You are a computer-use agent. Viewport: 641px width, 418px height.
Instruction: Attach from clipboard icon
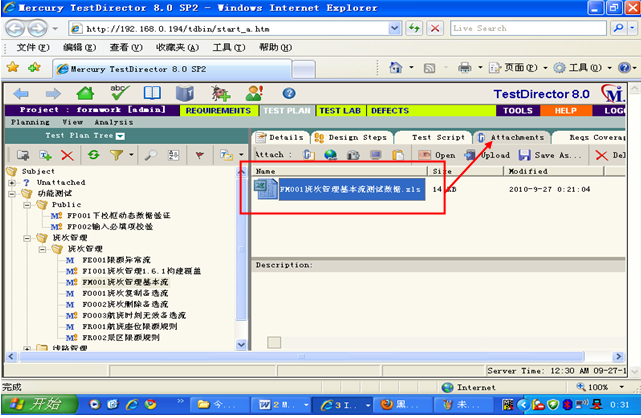[398, 155]
